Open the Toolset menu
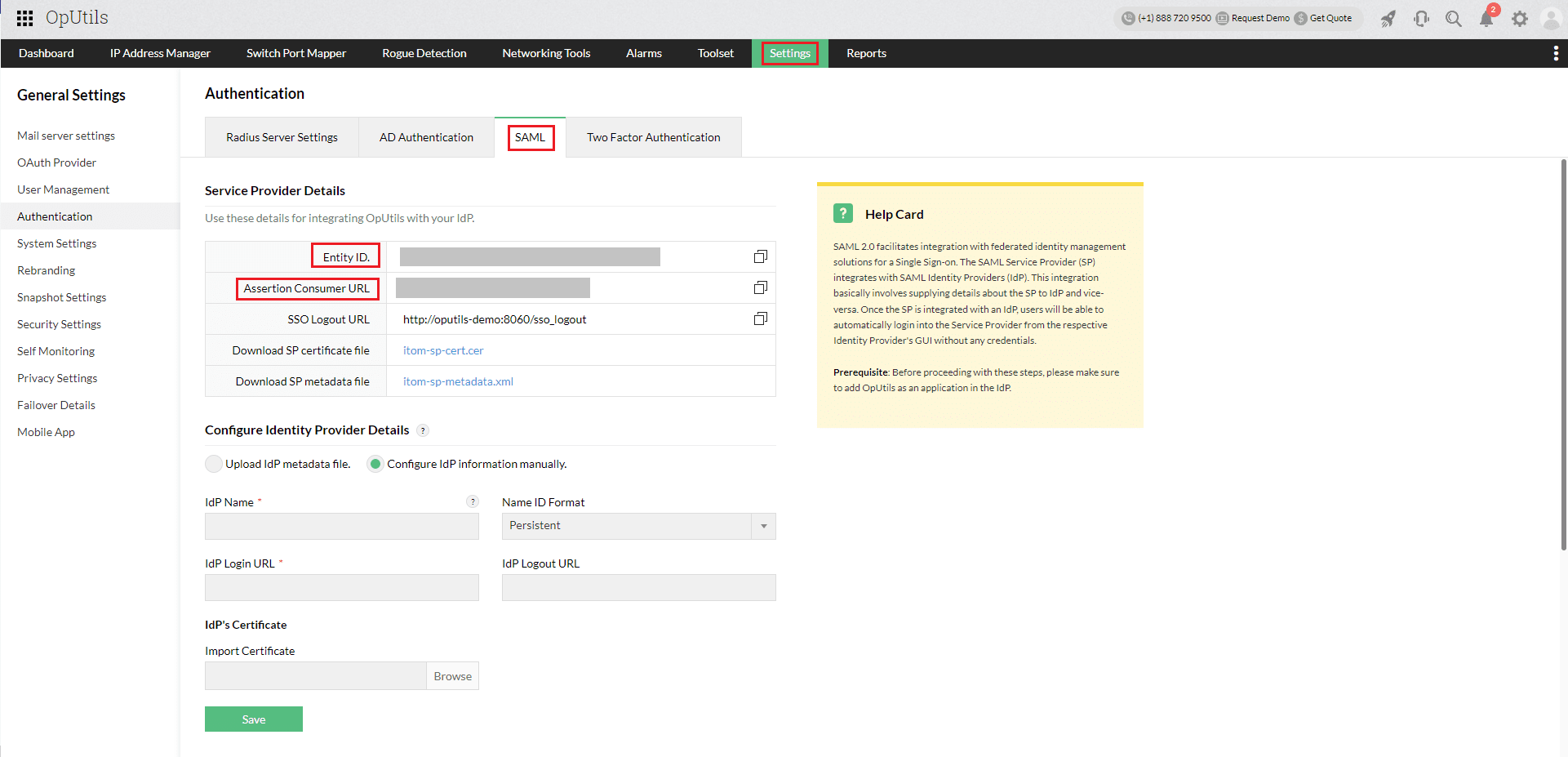Viewport: 1568px width, 757px height. pyautogui.click(x=716, y=53)
